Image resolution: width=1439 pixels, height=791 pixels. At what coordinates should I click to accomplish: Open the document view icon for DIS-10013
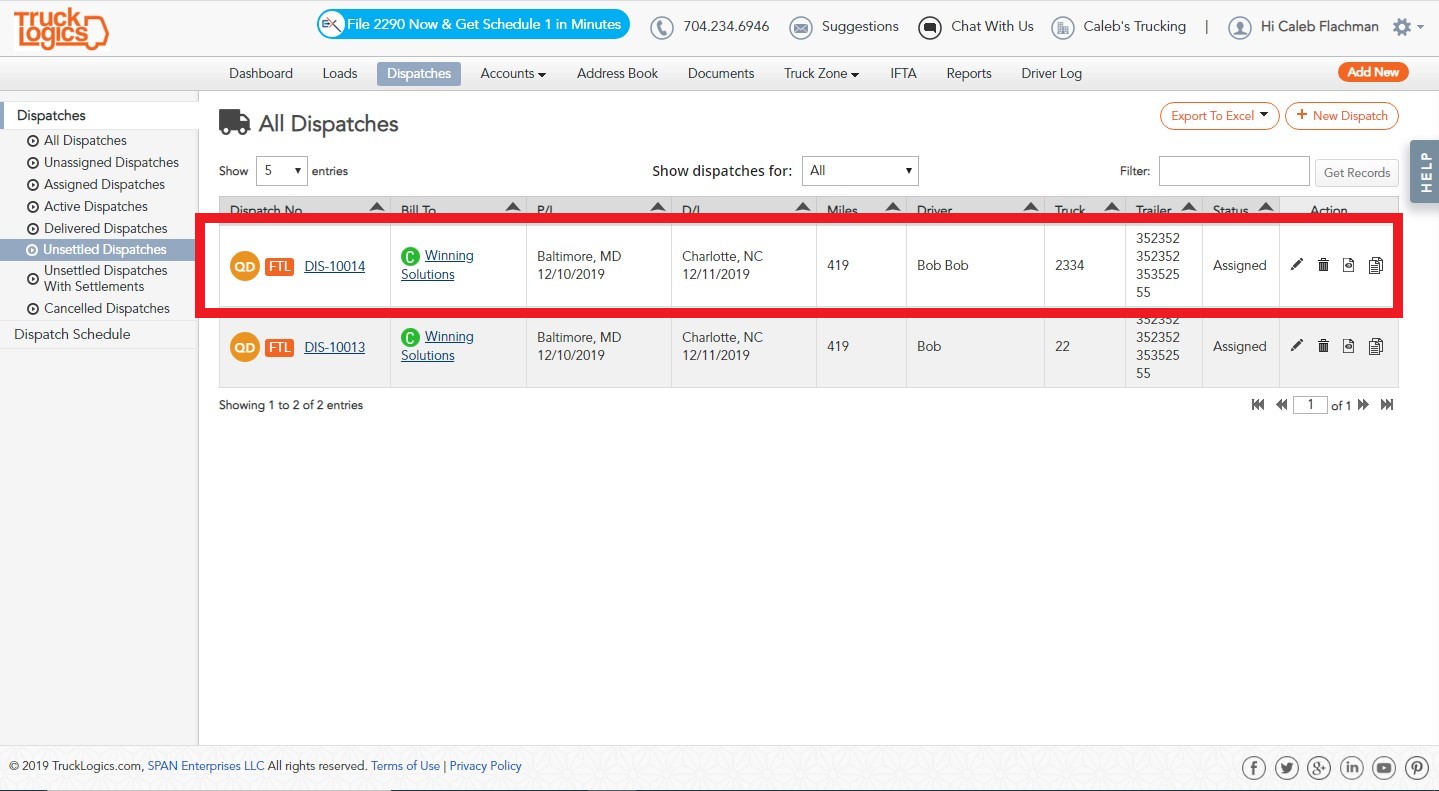[x=1349, y=346]
